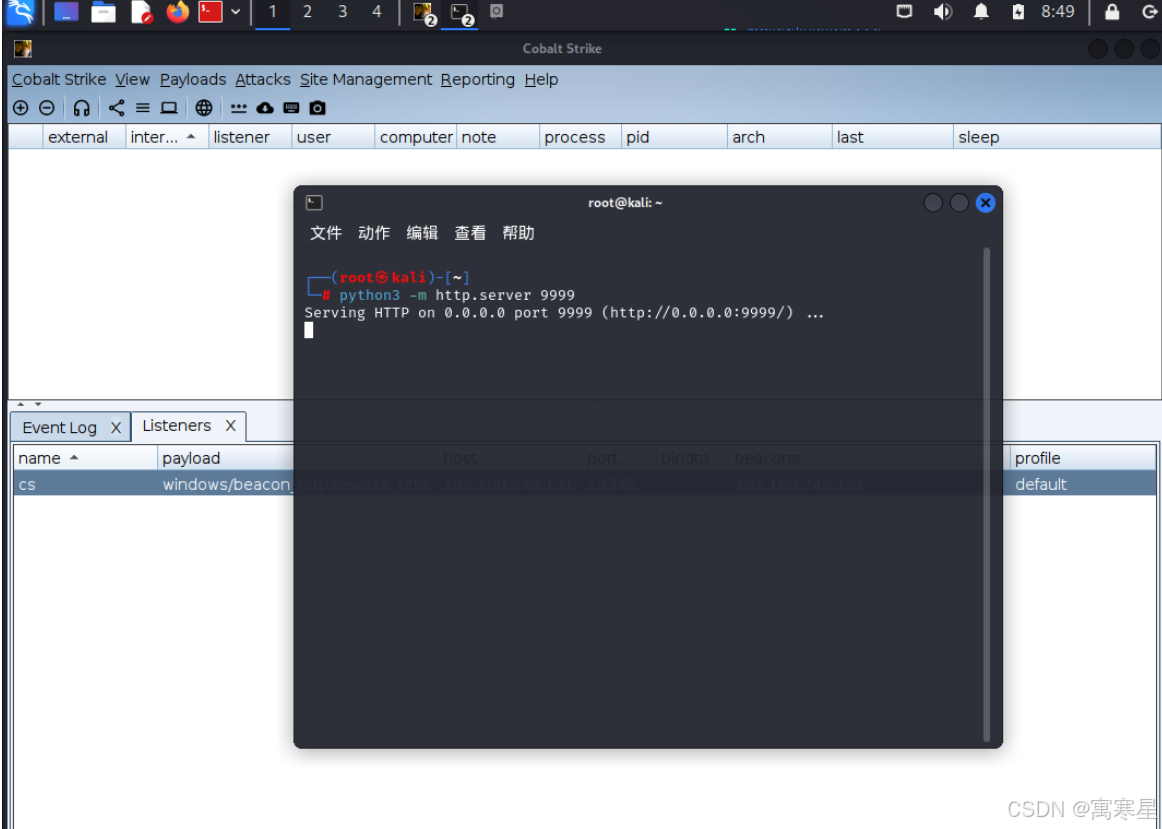Click the battery power tray icon

1018,11
